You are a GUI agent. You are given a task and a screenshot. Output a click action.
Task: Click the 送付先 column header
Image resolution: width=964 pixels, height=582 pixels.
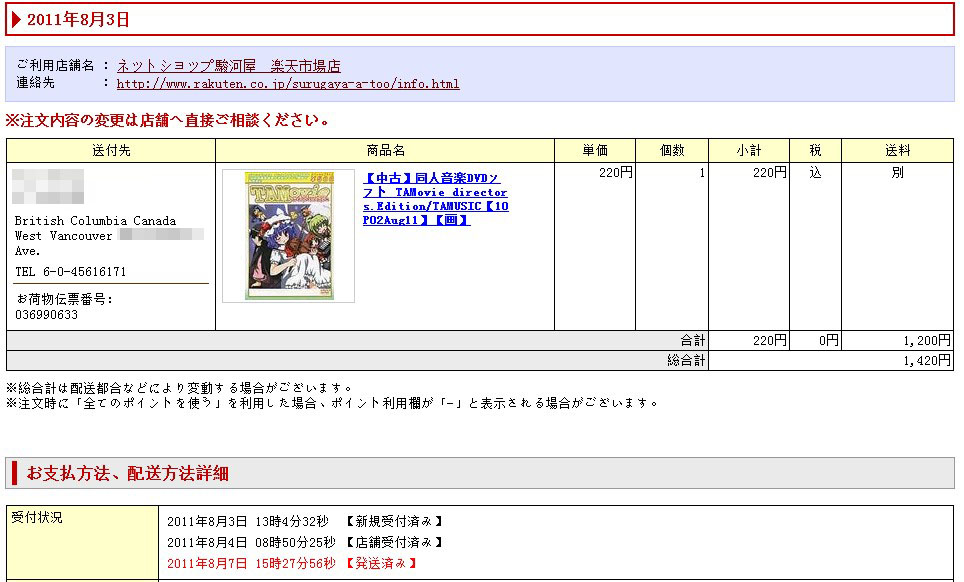[x=111, y=151]
